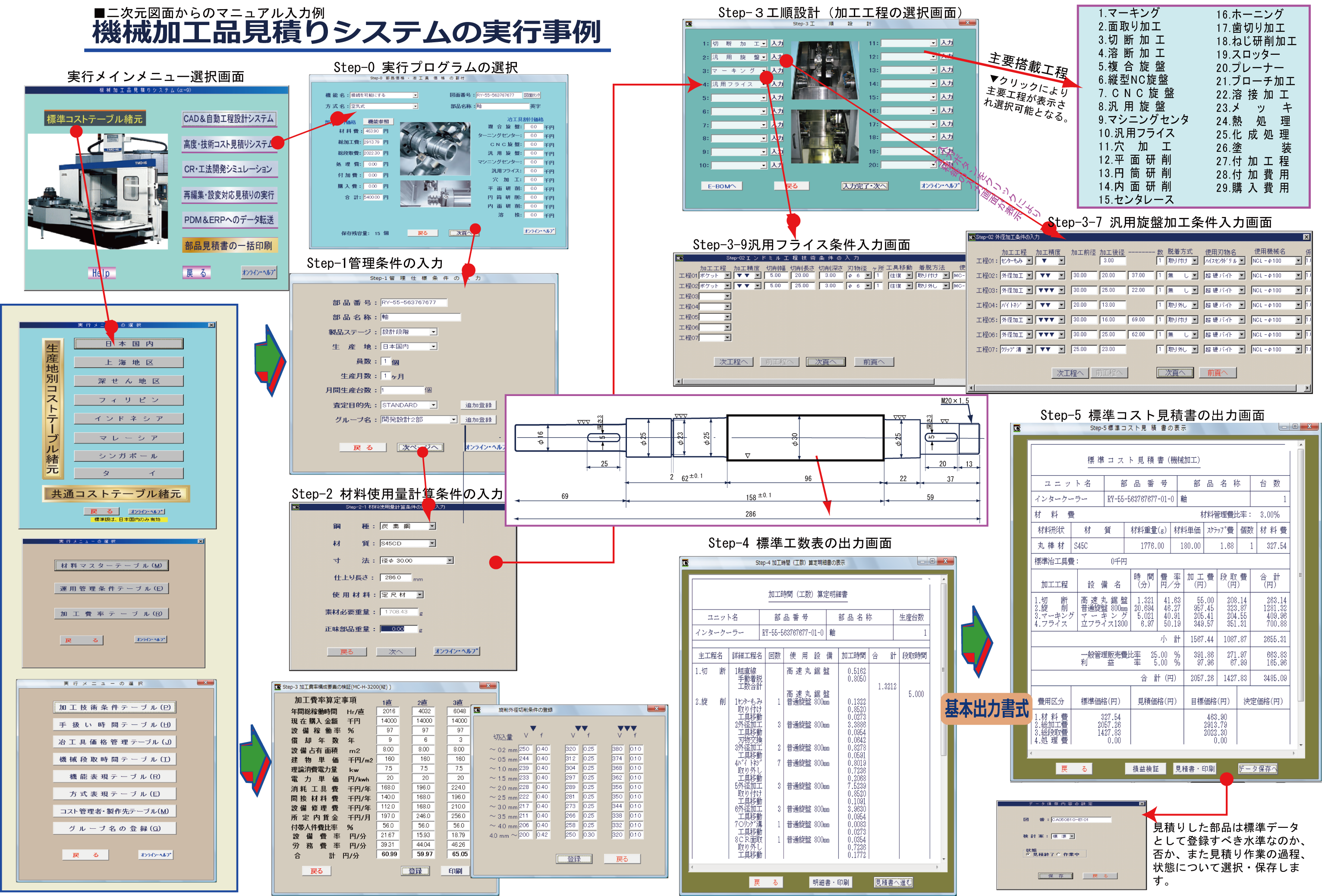The height and width of the screenshot is (896, 1322).
Task: Click 機能参照 button in Step-0 window
Action: (378, 122)
